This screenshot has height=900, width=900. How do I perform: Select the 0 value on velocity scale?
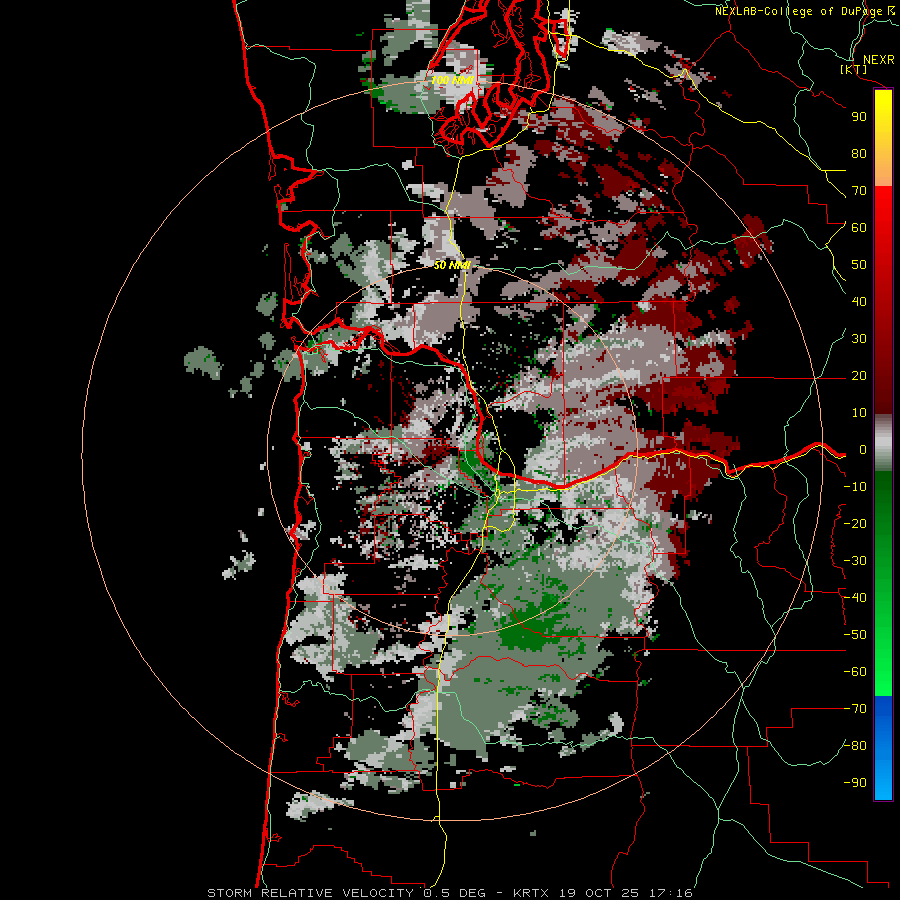tap(862, 450)
